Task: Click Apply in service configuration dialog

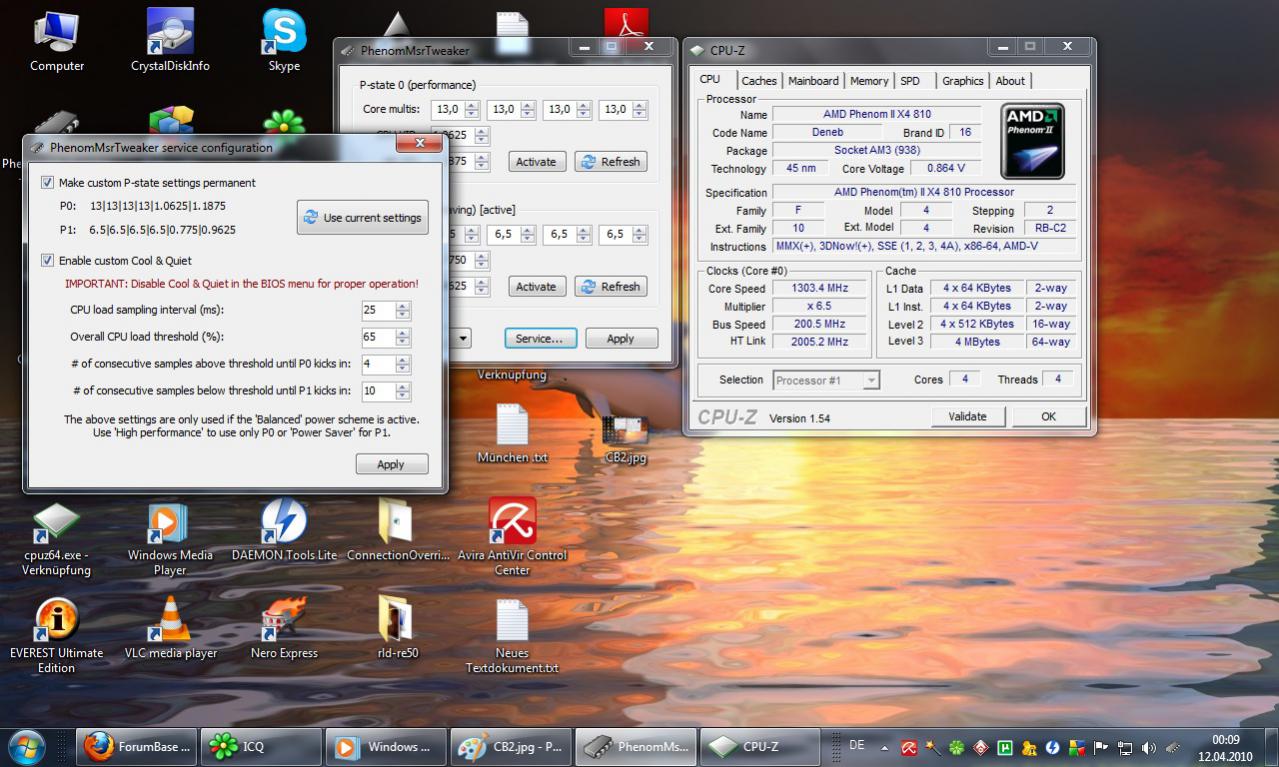Action: [x=391, y=464]
